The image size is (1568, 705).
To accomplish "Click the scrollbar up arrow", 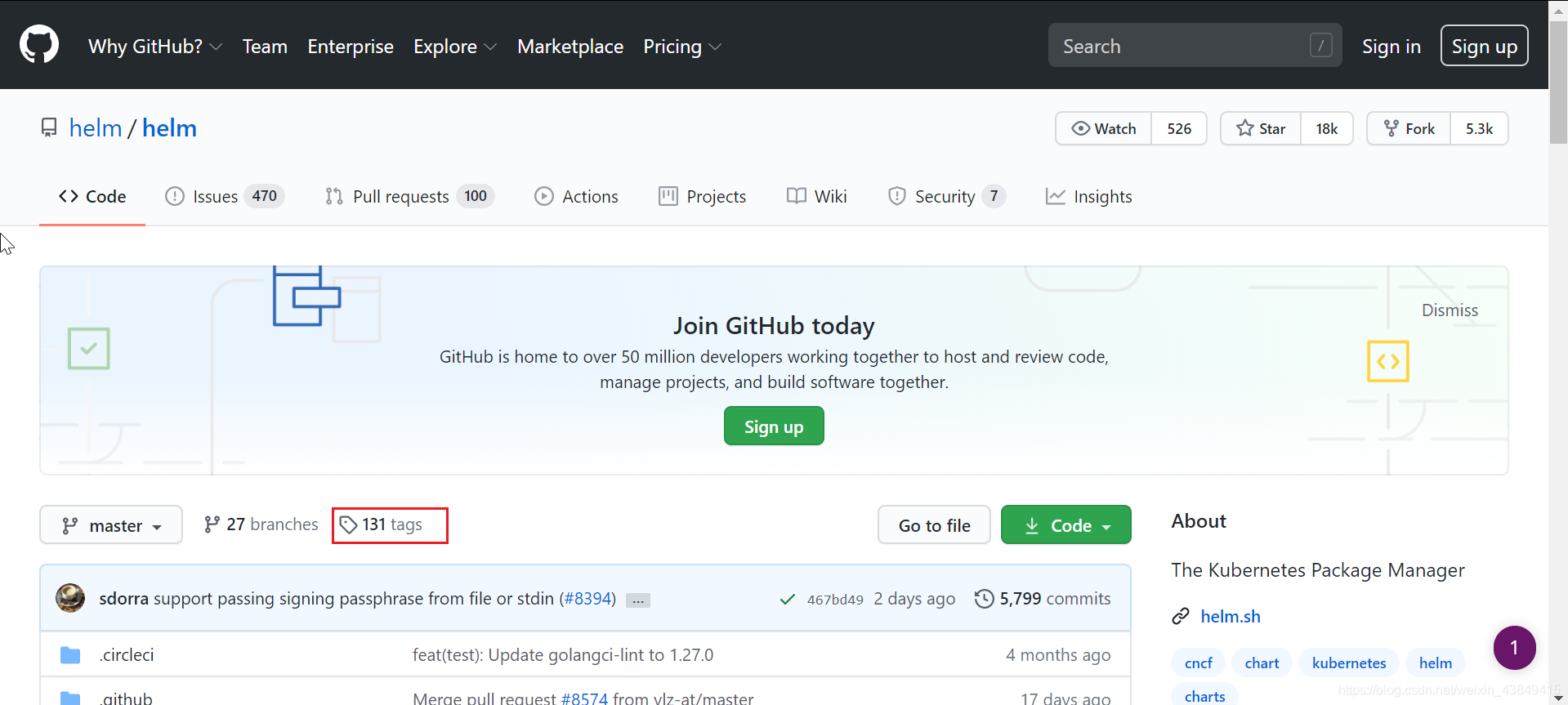I will [1558, 11].
